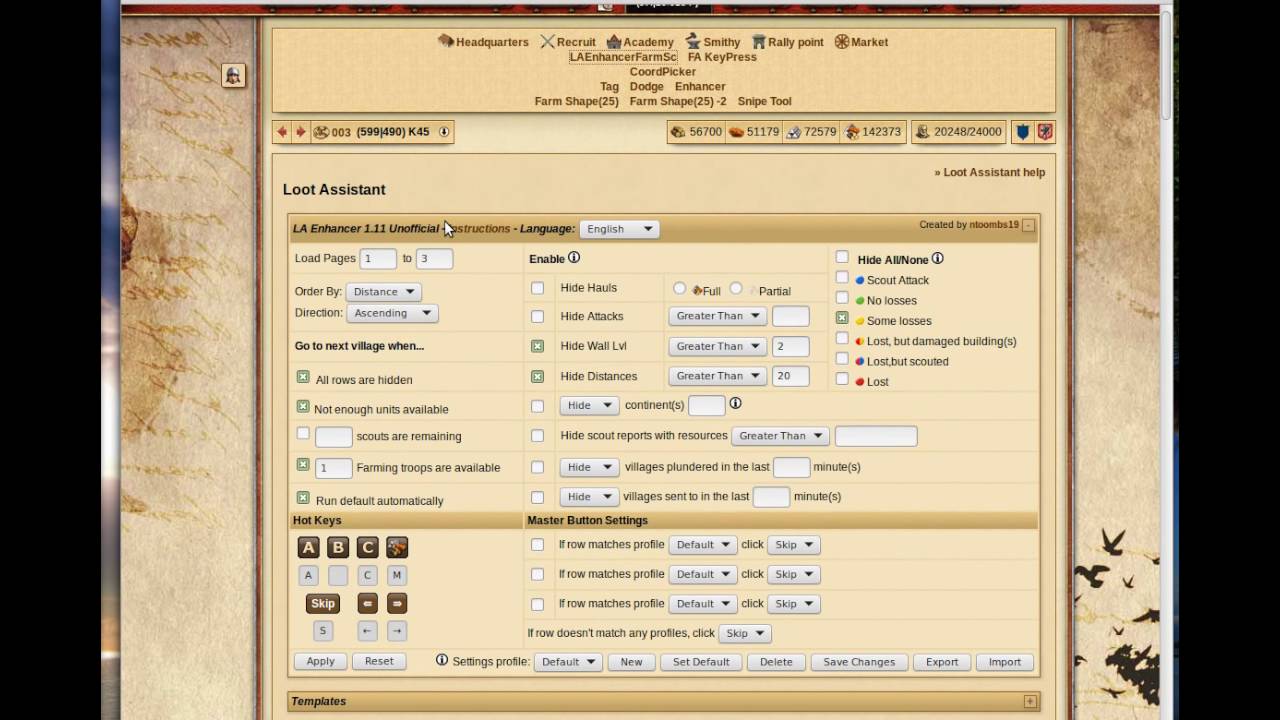
Task: Click the iron resource icon showing 72579
Action: [793, 132]
